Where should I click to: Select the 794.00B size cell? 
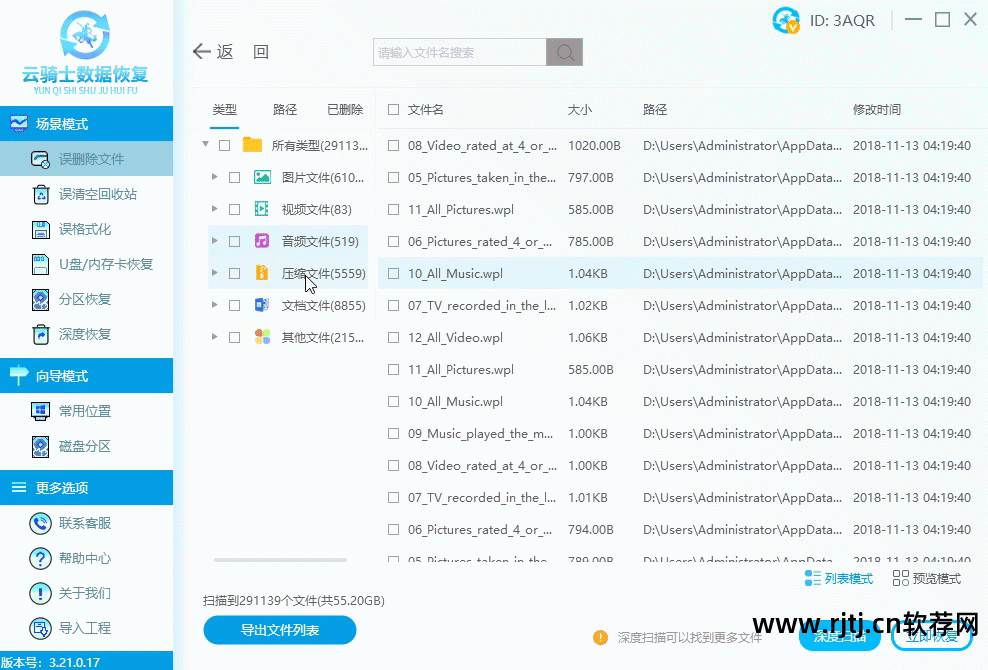[x=590, y=529]
